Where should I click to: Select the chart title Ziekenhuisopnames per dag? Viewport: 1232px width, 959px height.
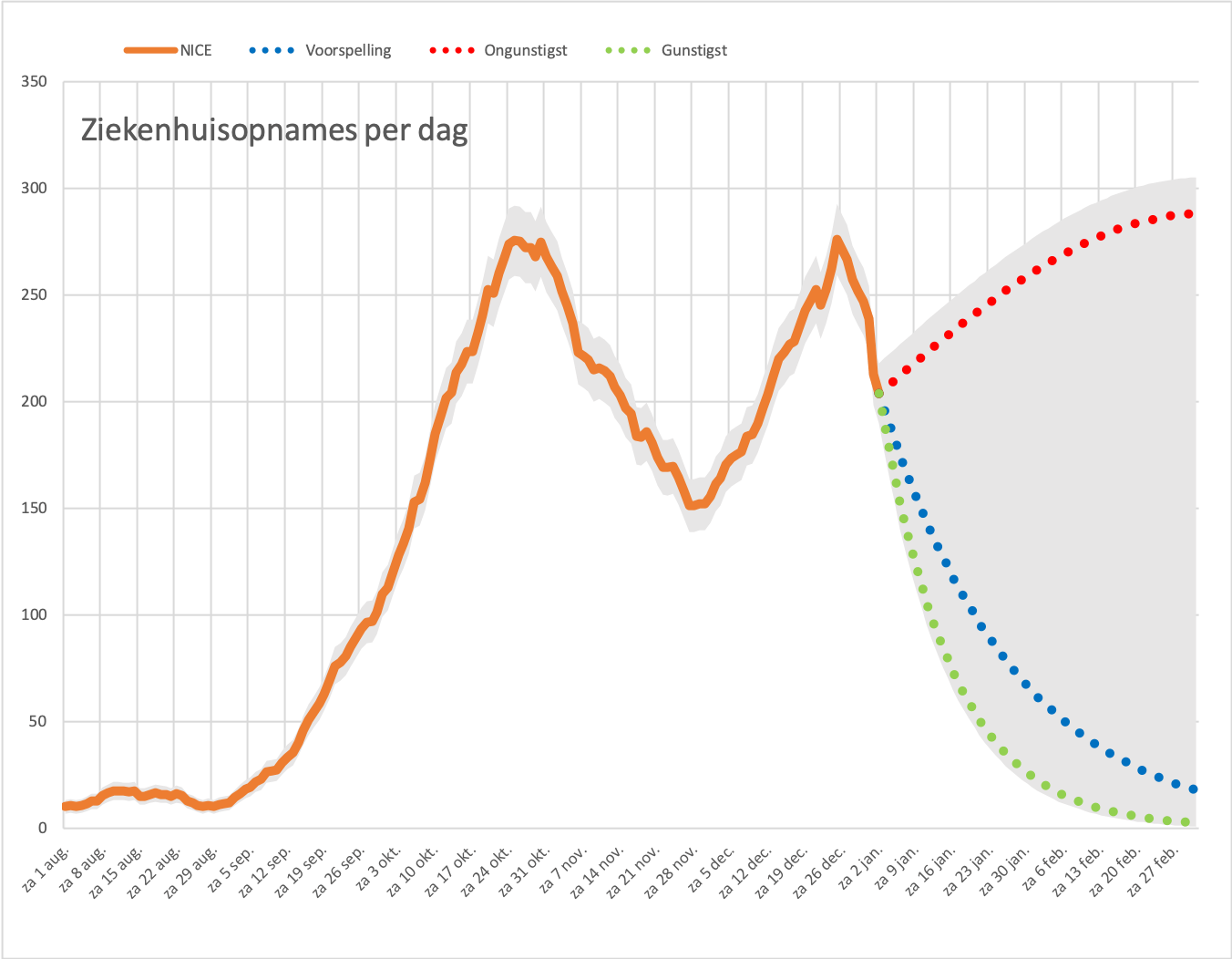pos(274,130)
